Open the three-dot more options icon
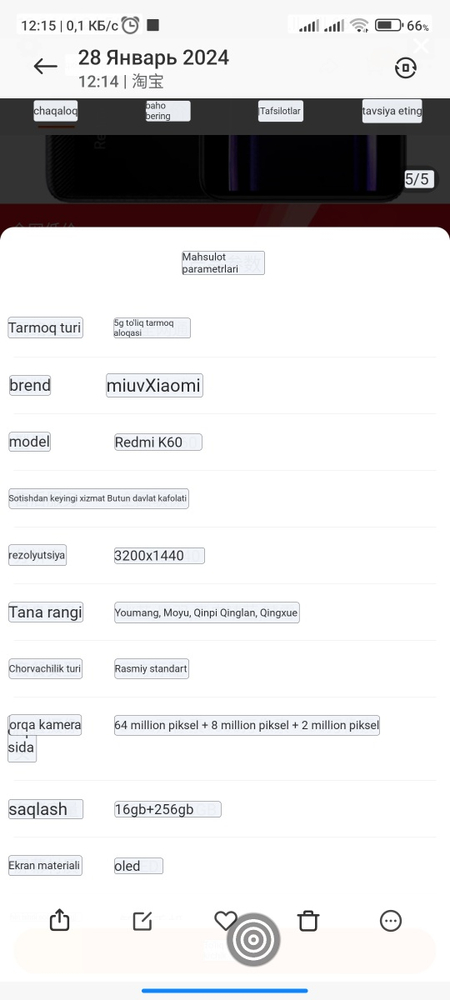Image resolution: width=450 pixels, height=1000 pixels. (391, 920)
